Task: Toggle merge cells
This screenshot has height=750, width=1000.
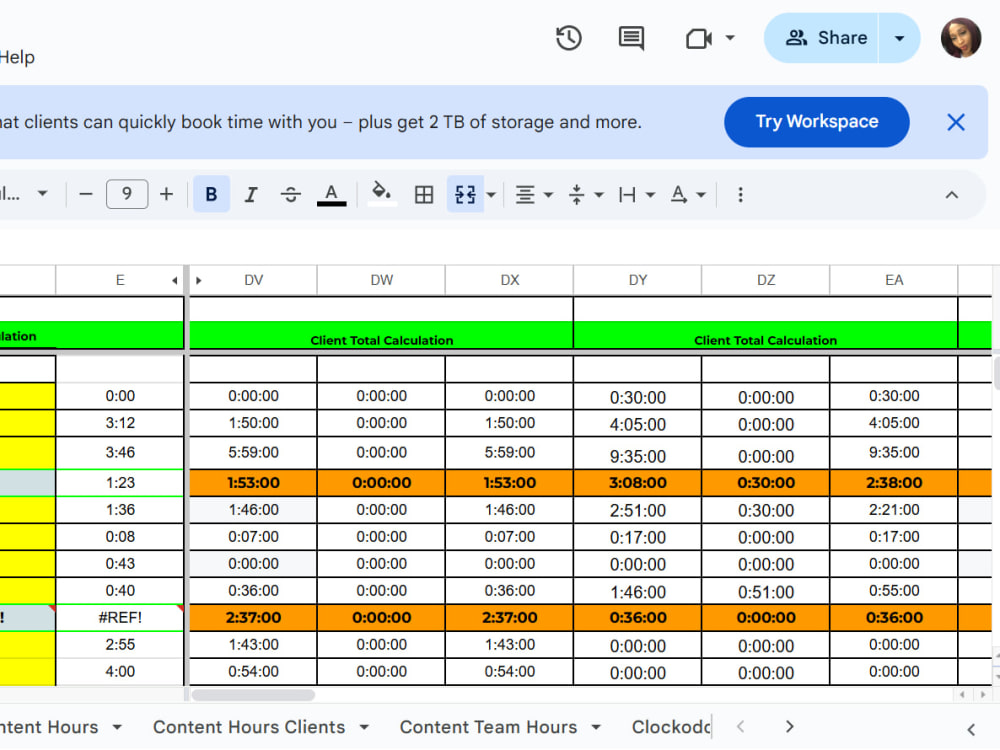Action: pos(465,195)
